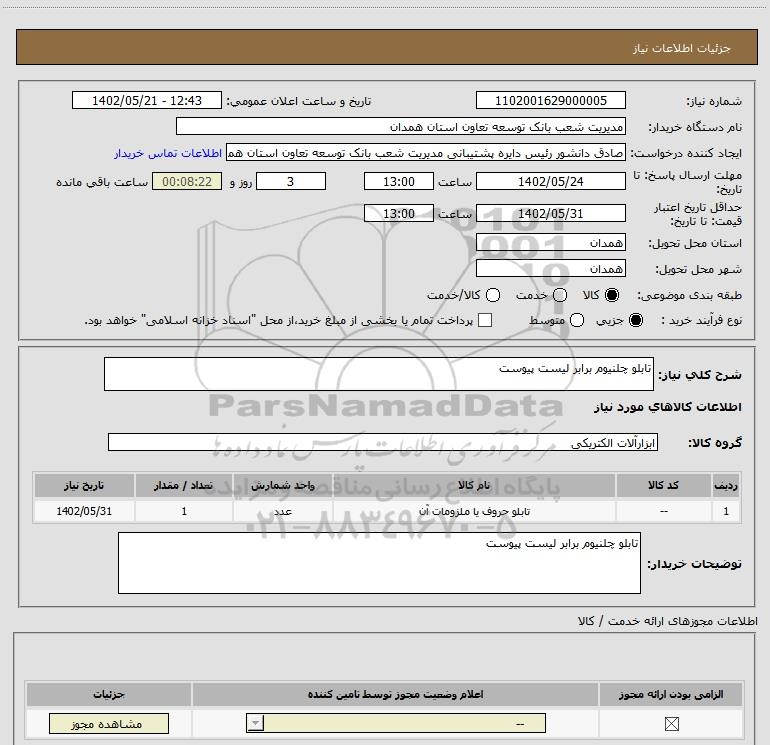The image size is (770, 745).
Task: Toggle the mandatory permit checkbox
Action: click(x=671, y=723)
